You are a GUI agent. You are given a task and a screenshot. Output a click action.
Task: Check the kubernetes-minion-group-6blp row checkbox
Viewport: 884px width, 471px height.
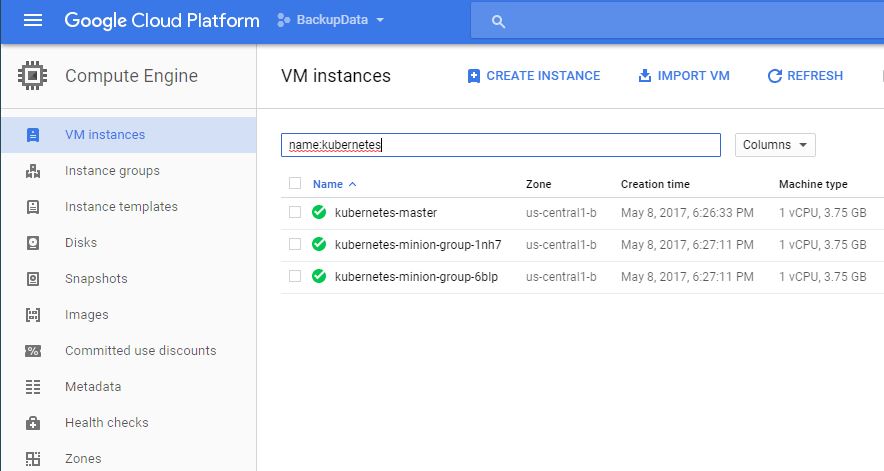tap(295, 276)
